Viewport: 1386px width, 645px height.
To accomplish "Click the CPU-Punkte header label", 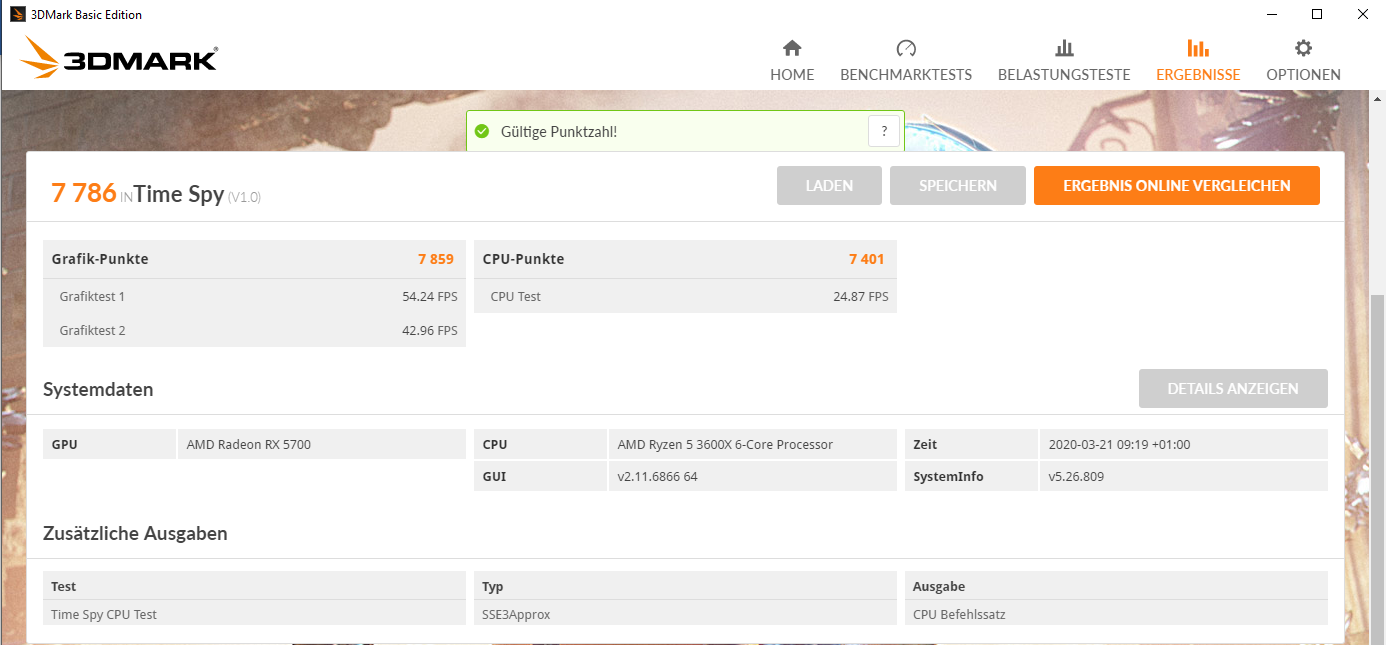I will [523, 259].
